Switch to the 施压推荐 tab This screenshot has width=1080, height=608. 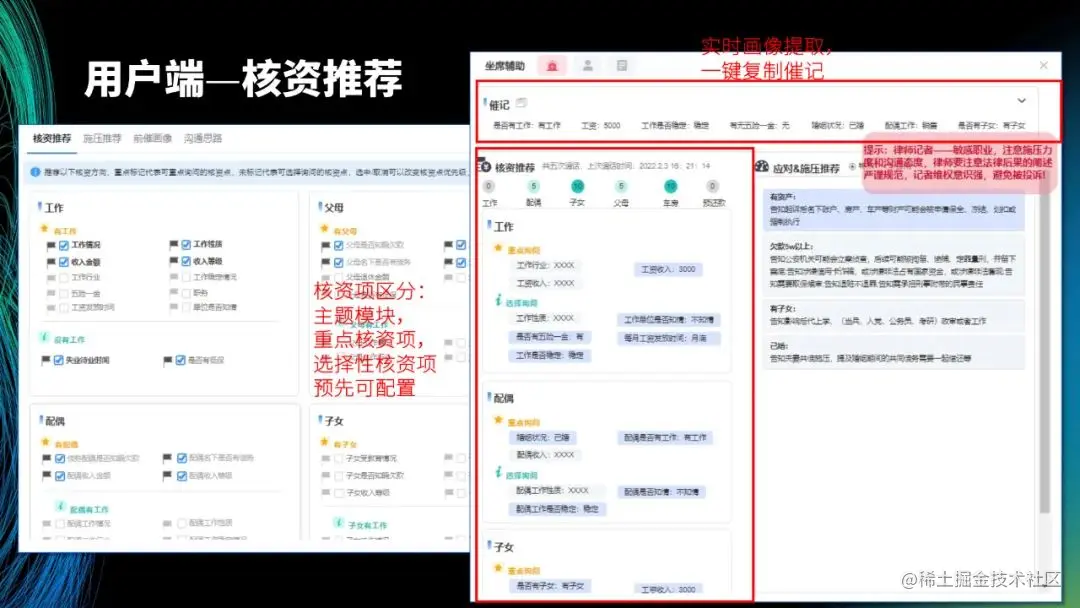tap(102, 139)
